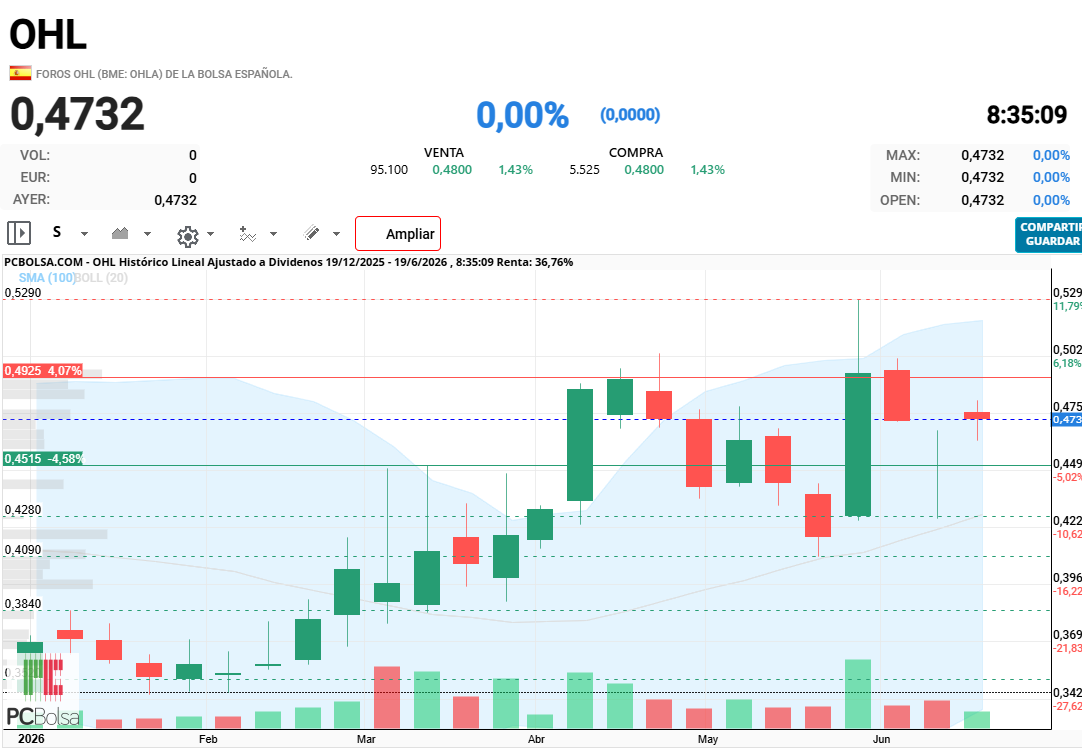Click the May label on time axis
Viewport: 1082px width, 748px height.
click(x=707, y=739)
